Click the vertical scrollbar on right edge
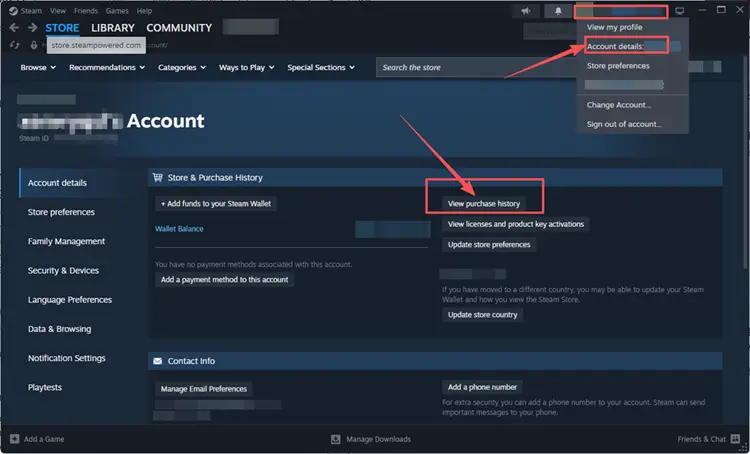This screenshot has width=750, height=454. pos(744,163)
